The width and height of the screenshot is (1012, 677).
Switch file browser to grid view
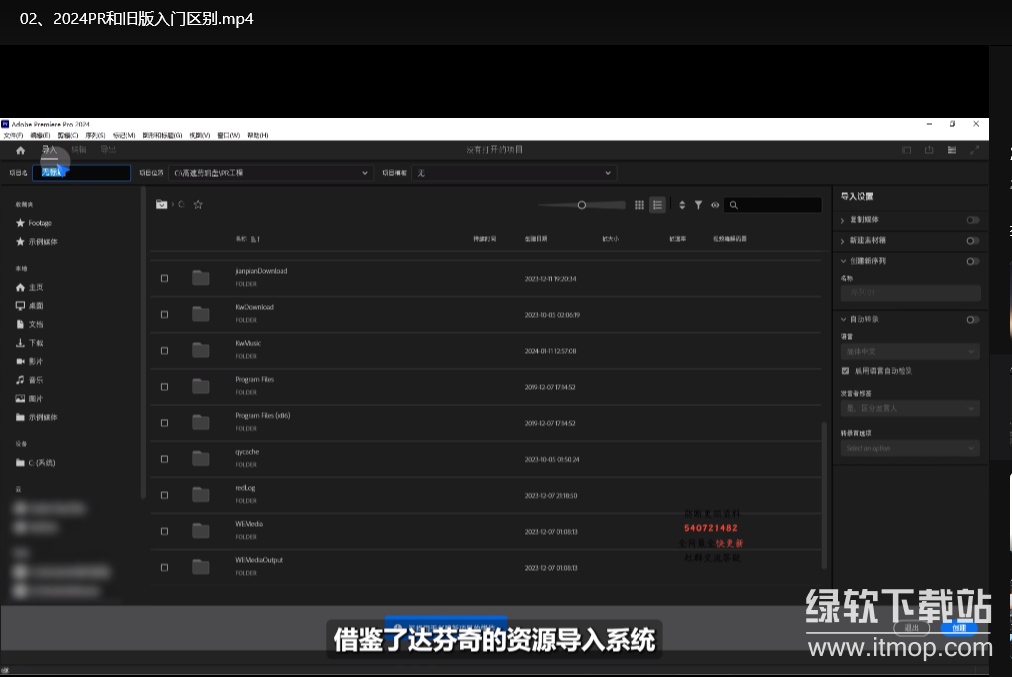coord(639,205)
